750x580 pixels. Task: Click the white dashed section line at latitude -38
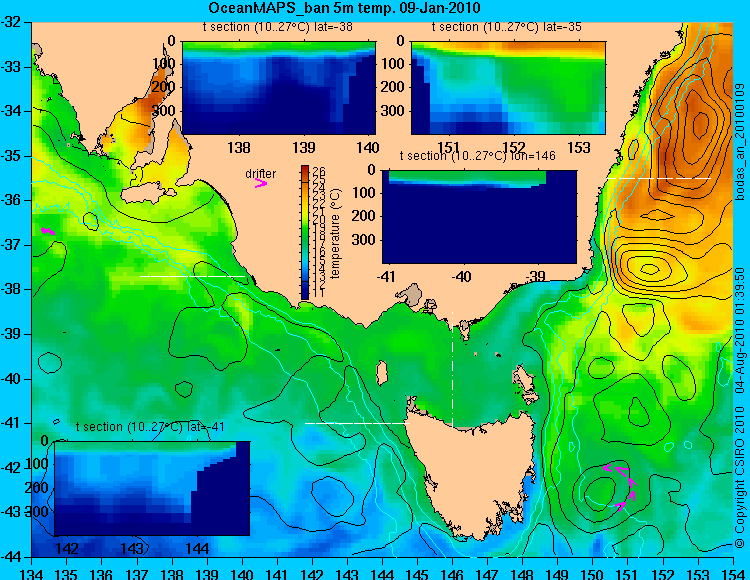pyautogui.click(x=192, y=276)
